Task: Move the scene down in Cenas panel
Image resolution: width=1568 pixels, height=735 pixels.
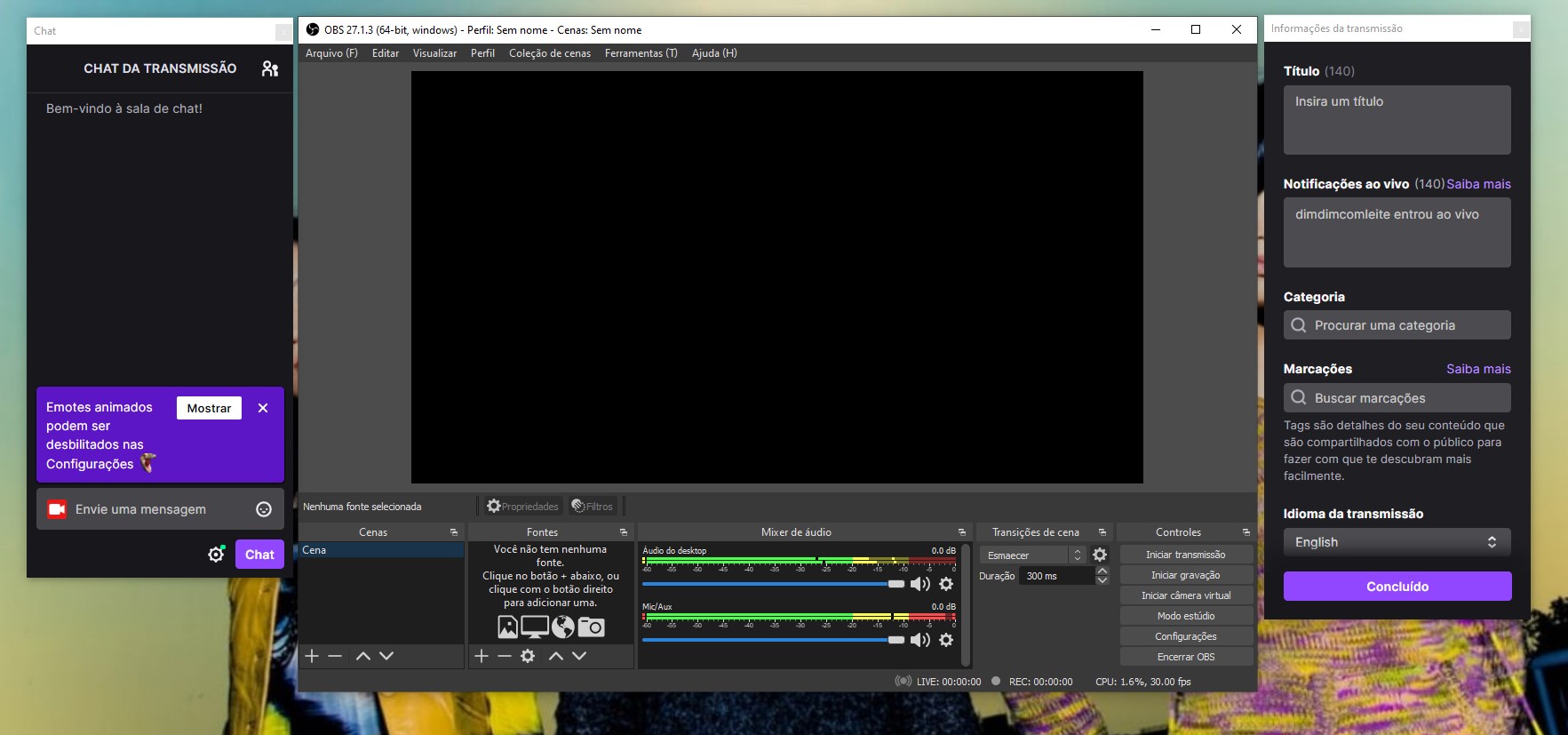Action: coord(386,656)
